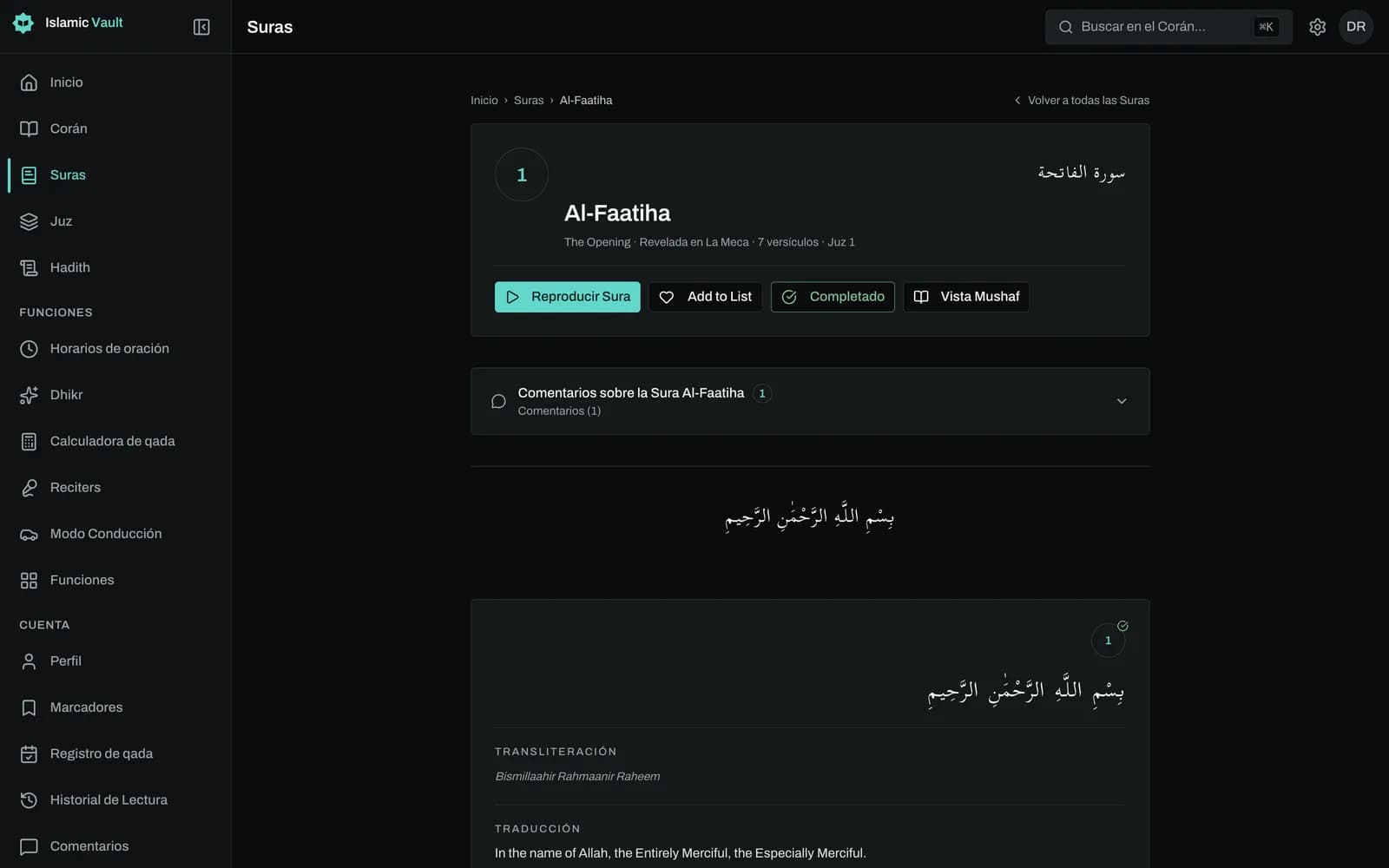Click the verse number 1 badge
Viewport: 1389px width, 868px height.
coord(1108,641)
